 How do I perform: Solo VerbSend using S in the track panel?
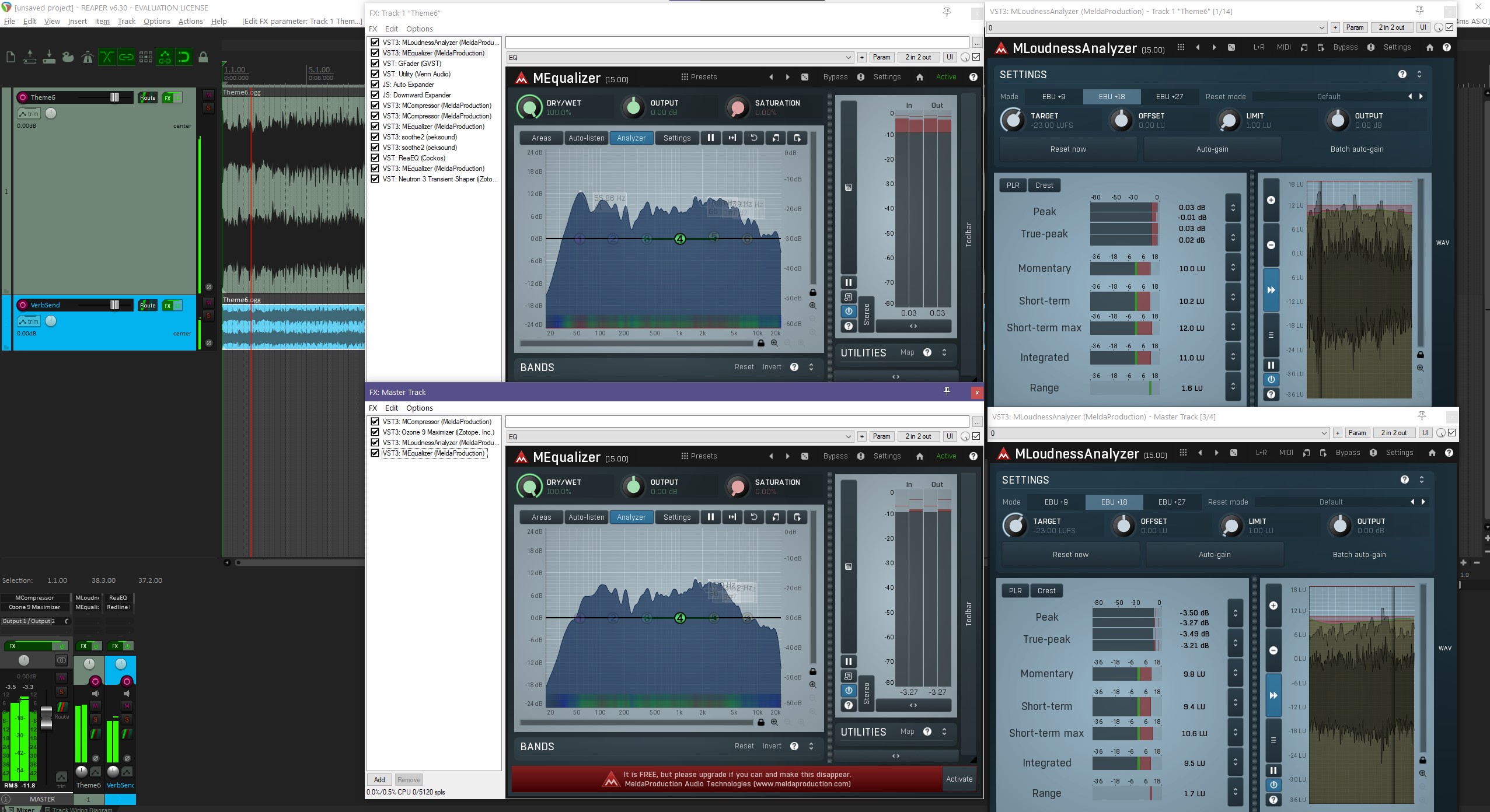pyautogui.click(x=209, y=316)
